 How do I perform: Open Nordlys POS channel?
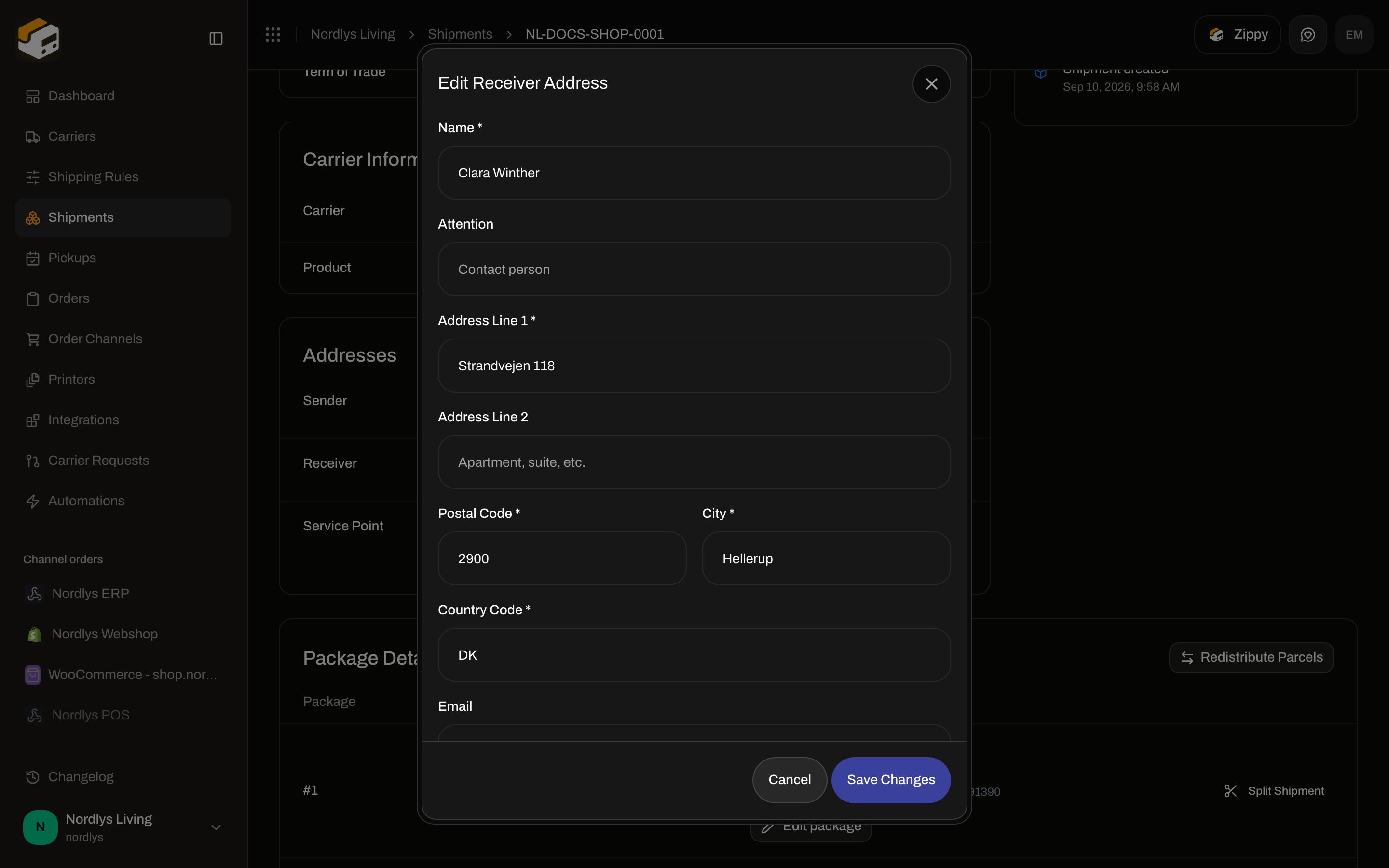pos(123,715)
